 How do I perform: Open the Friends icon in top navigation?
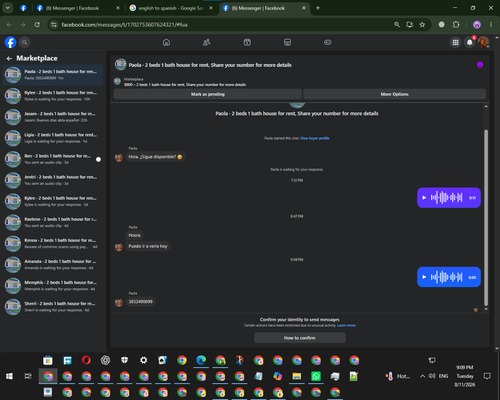click(x=207, y=42)
